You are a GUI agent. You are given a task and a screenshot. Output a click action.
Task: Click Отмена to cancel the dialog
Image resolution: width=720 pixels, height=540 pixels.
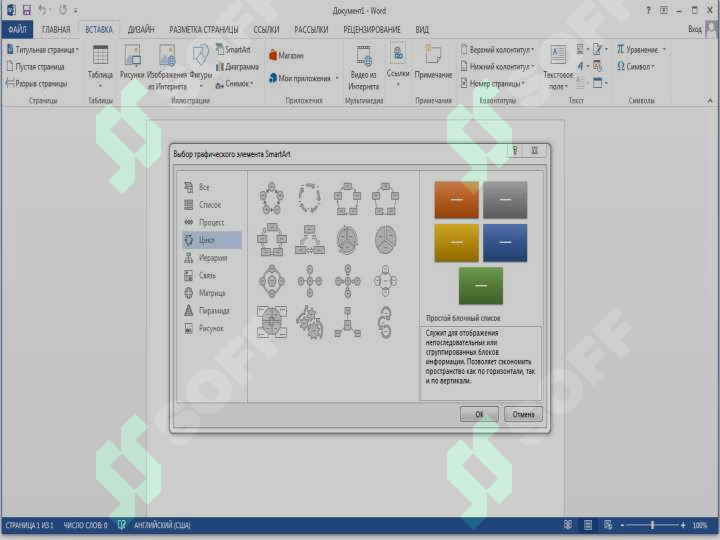point(523,414)
